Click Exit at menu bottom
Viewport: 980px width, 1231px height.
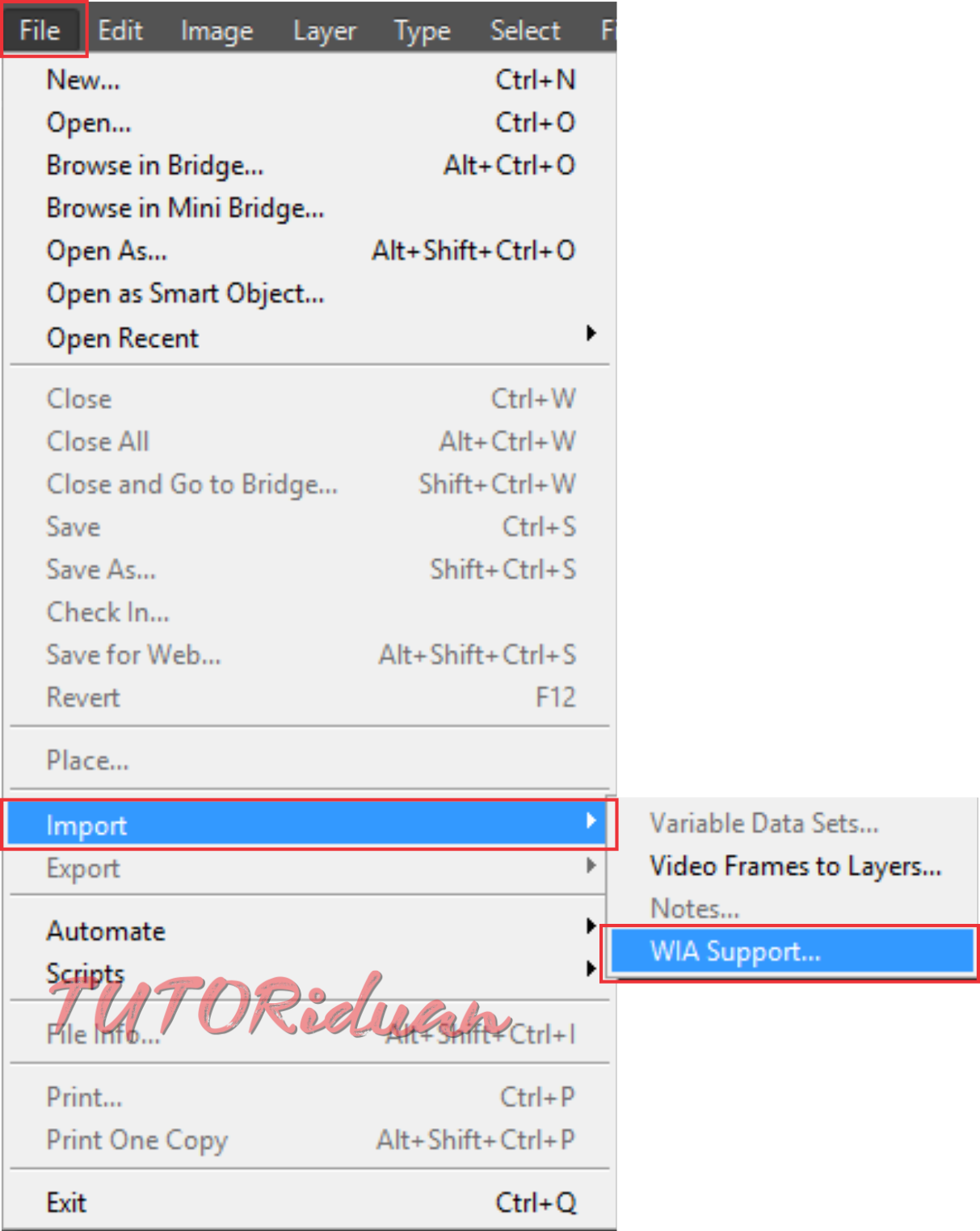[x=309, y=1203]
